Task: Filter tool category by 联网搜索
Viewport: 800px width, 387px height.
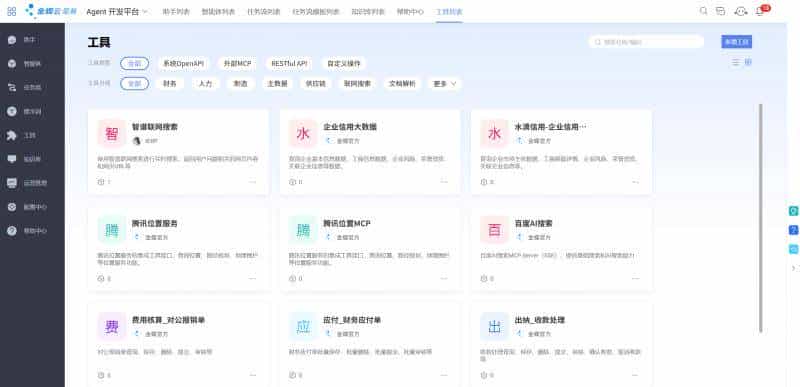Action: (x=357, y=84)
